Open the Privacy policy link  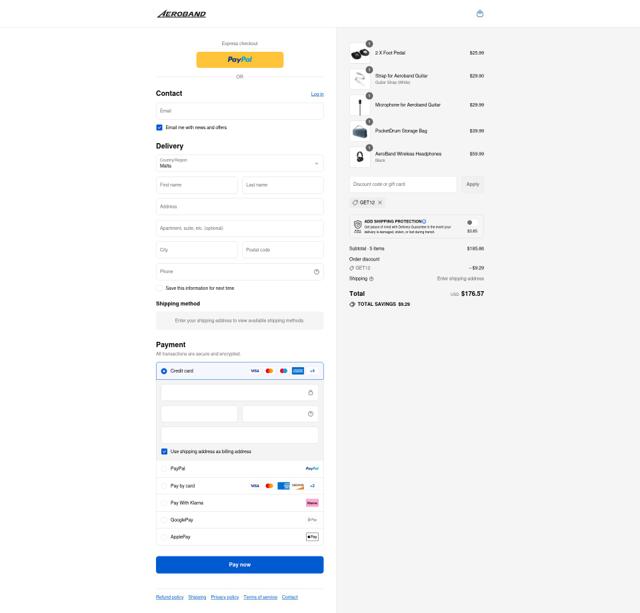(x=225, y=597)
